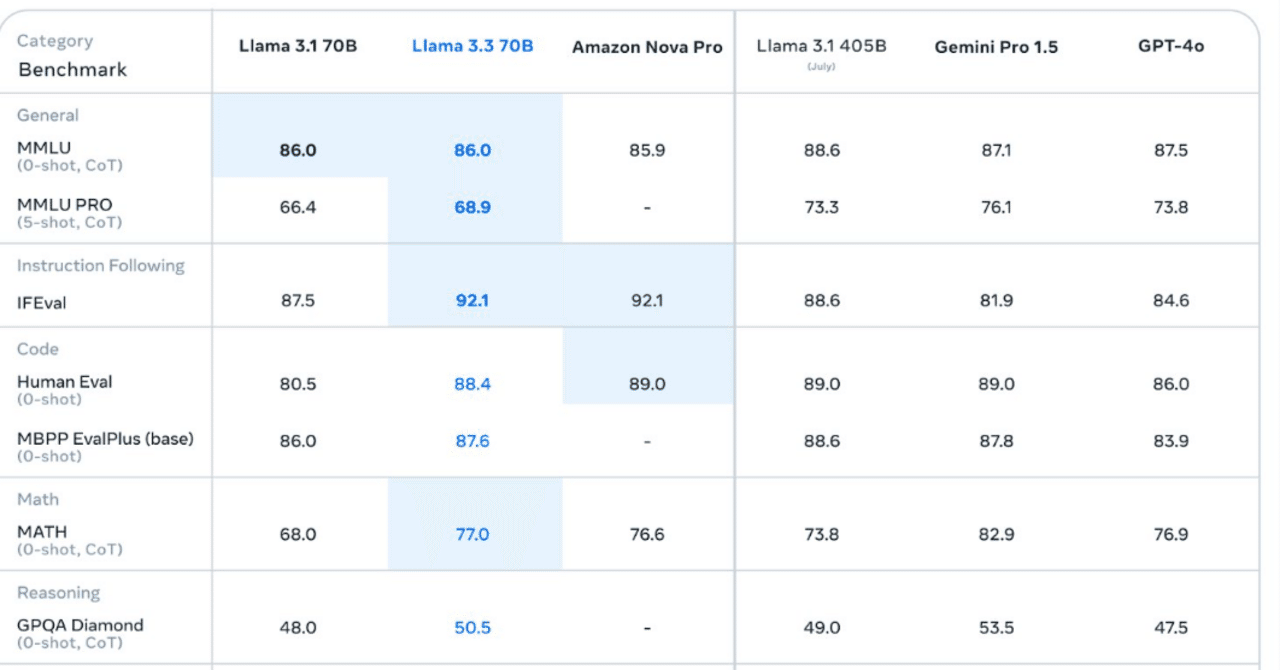Click the IFEval benchmark row label
Image resolution: width=1280 pixels, height=670 pixels.
pos(42,302)
